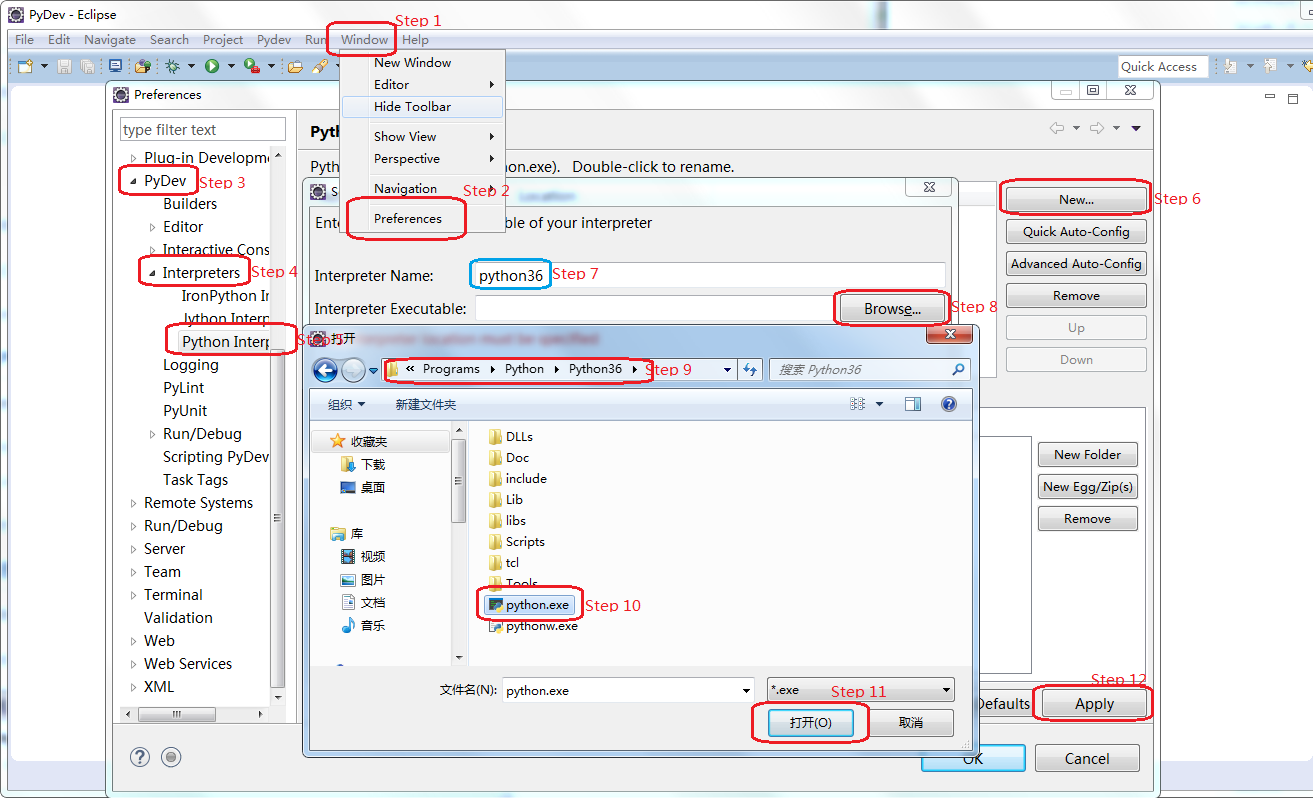This screenshot has height=798, width=1313.
Task: Click the Back arrow in Preferences header
Action: (1057, 128)
